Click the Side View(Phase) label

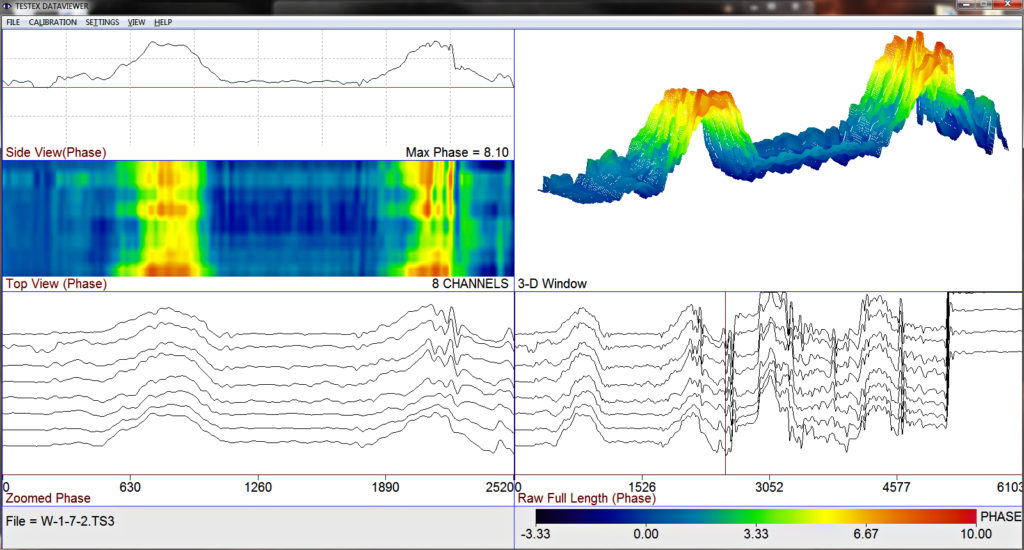[x=56, y=152]
